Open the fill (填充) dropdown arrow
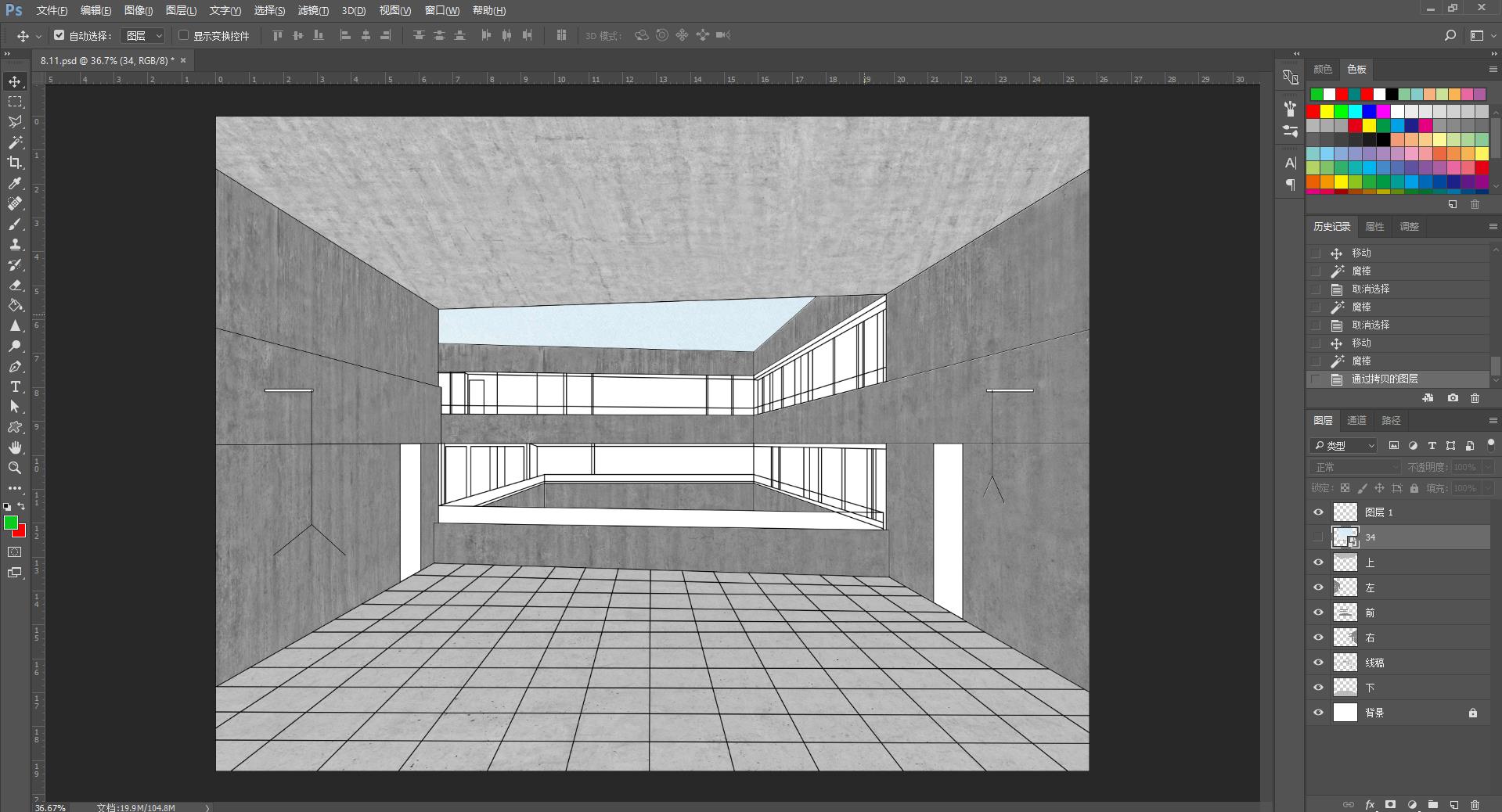Image resolution: width=1502 pixels, height=812 pixels. (x=1488, y=488)
